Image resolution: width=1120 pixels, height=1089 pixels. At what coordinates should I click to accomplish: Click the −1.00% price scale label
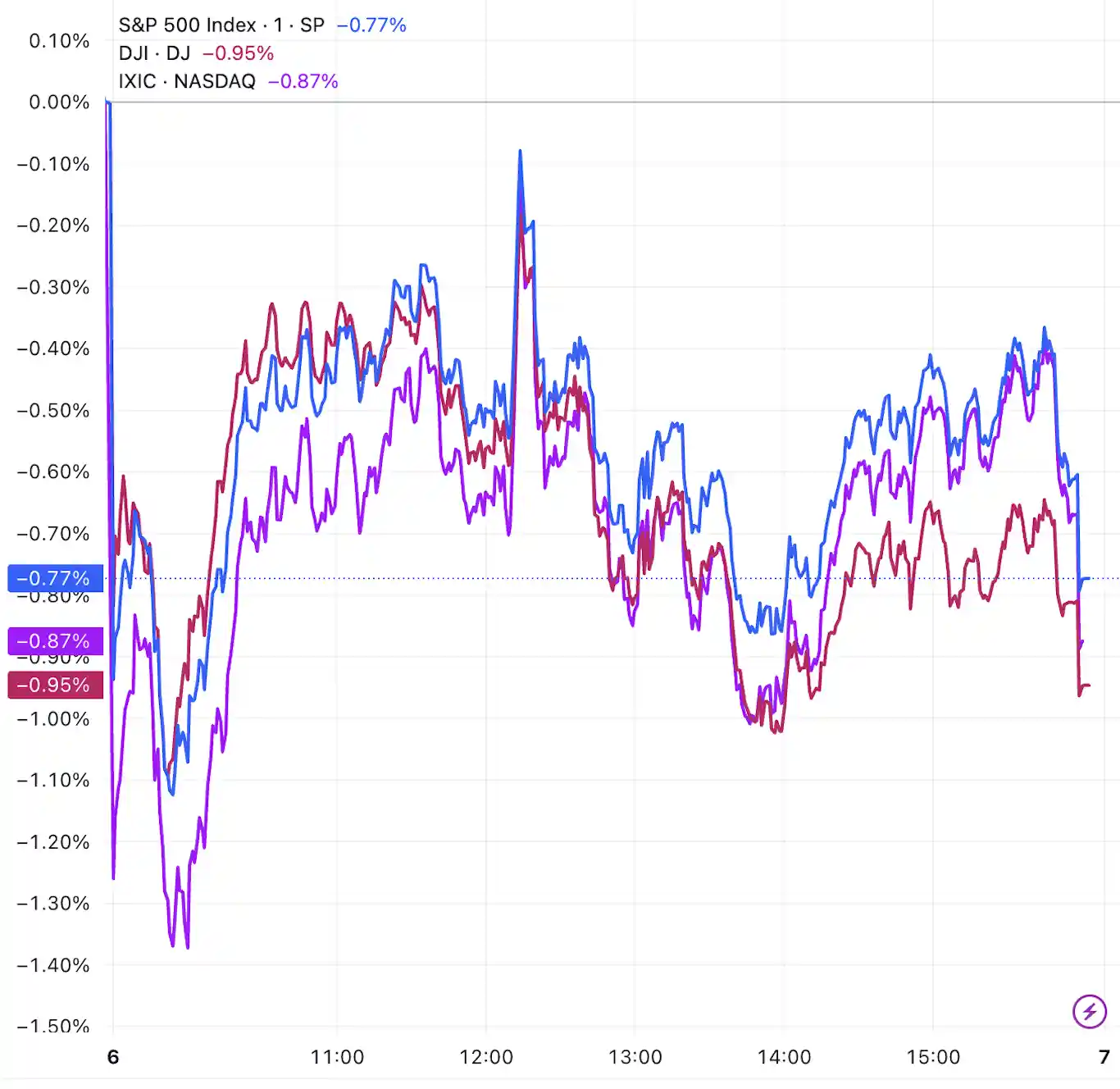tap(53, 719)
